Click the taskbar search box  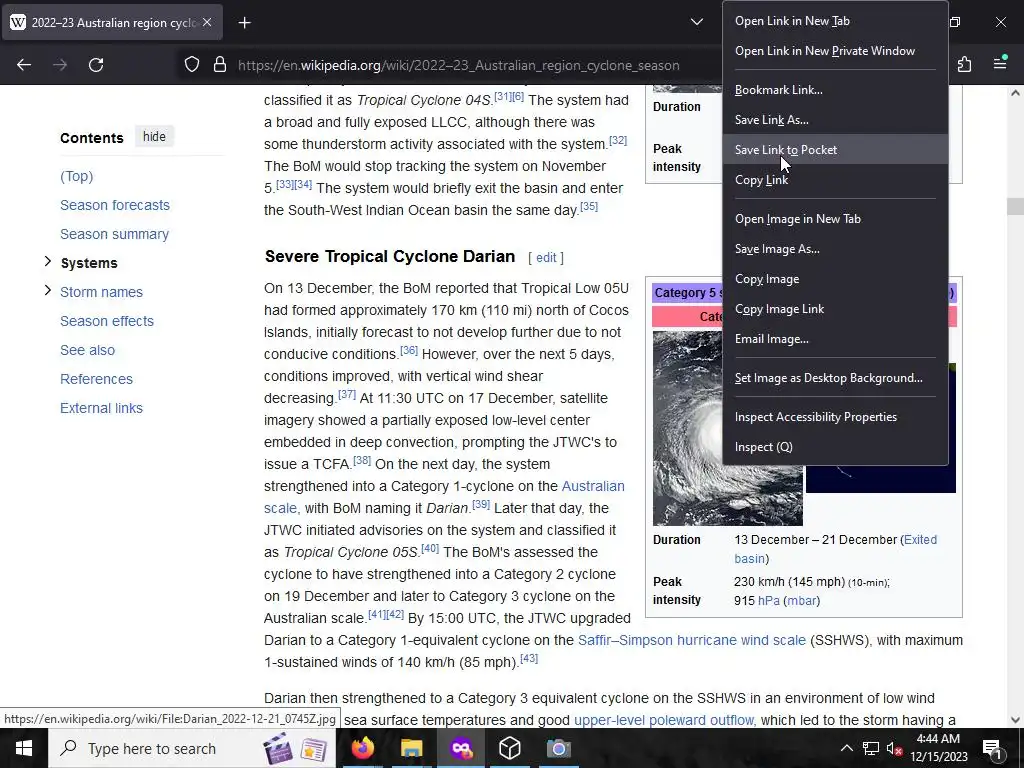192,748
